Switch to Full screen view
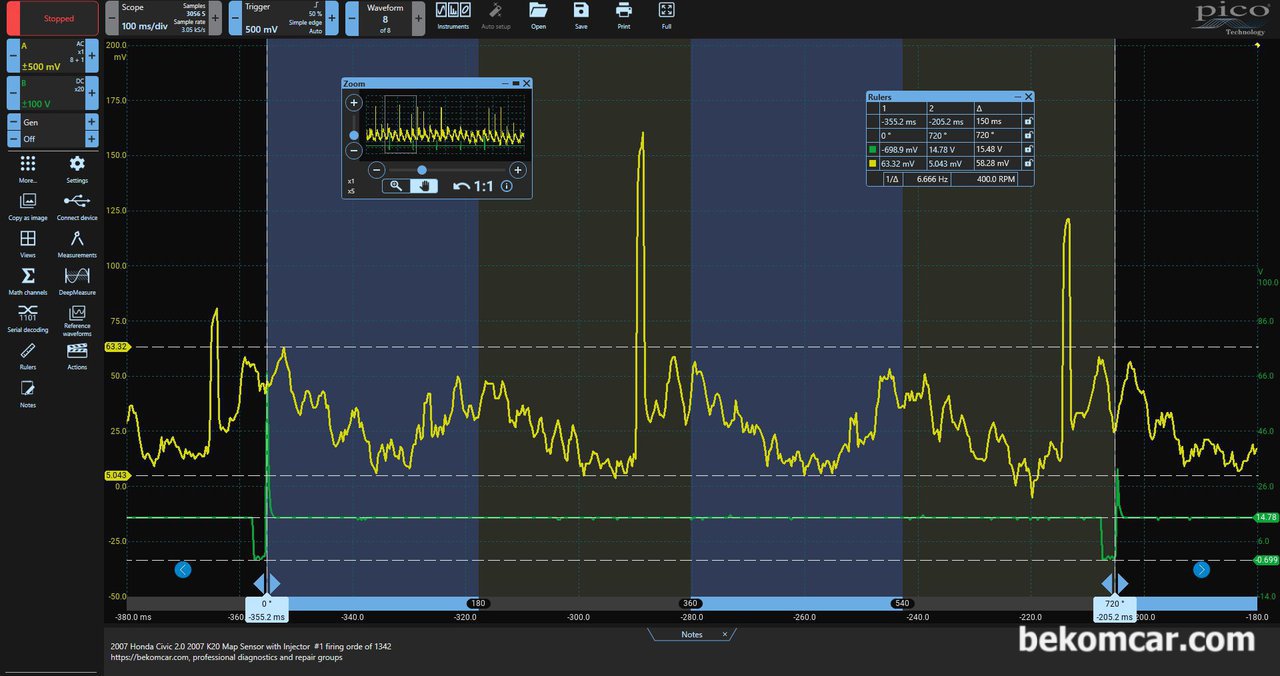This screenshot has height=676, width=1280. point(666,16)
